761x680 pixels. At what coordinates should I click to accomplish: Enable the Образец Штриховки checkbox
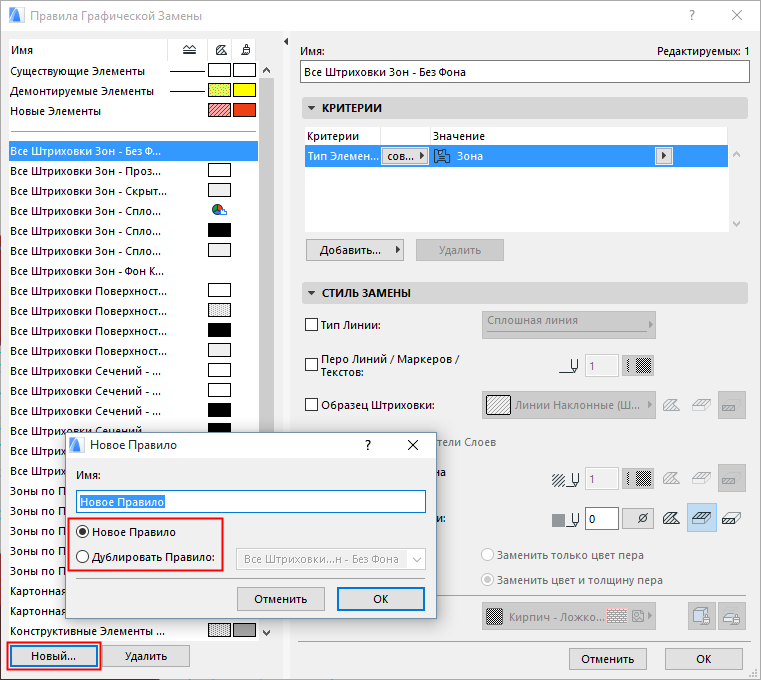pos(311,404)
